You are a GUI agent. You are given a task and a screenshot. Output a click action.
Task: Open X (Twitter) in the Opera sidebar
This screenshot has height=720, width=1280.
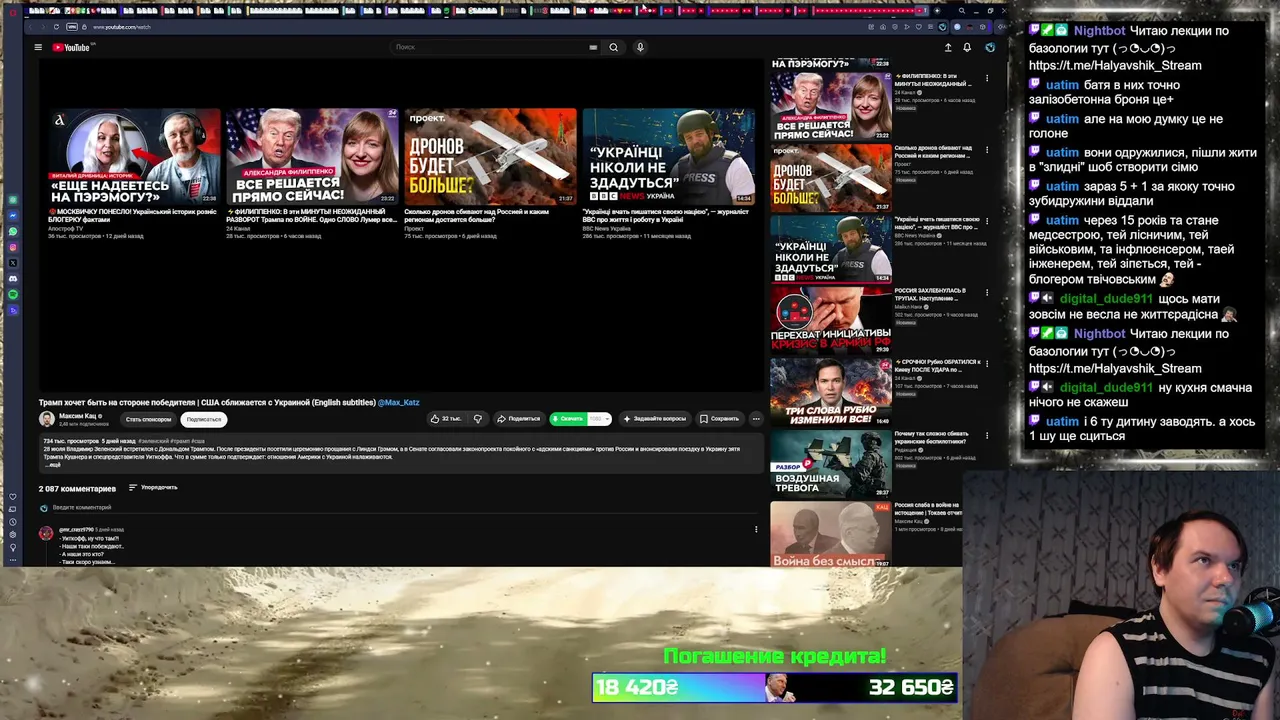pyautogui.click(x=13, y=263)
